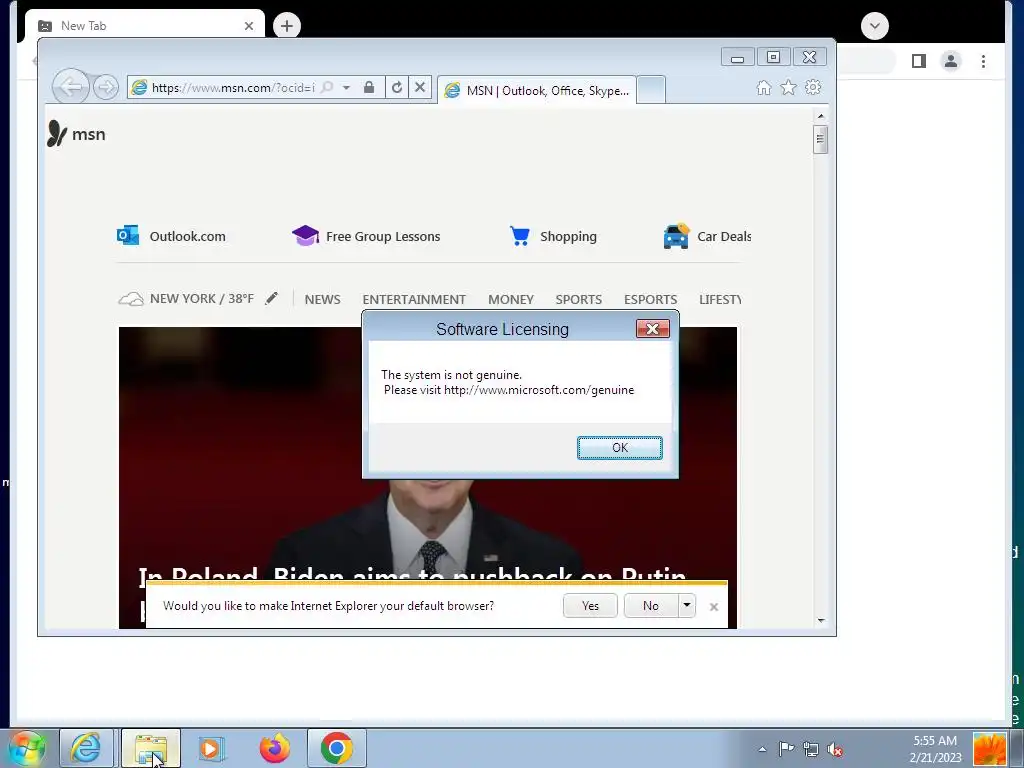
Task: Click the taskbar clock showing 5:55 AM
Action: point(935,749)
